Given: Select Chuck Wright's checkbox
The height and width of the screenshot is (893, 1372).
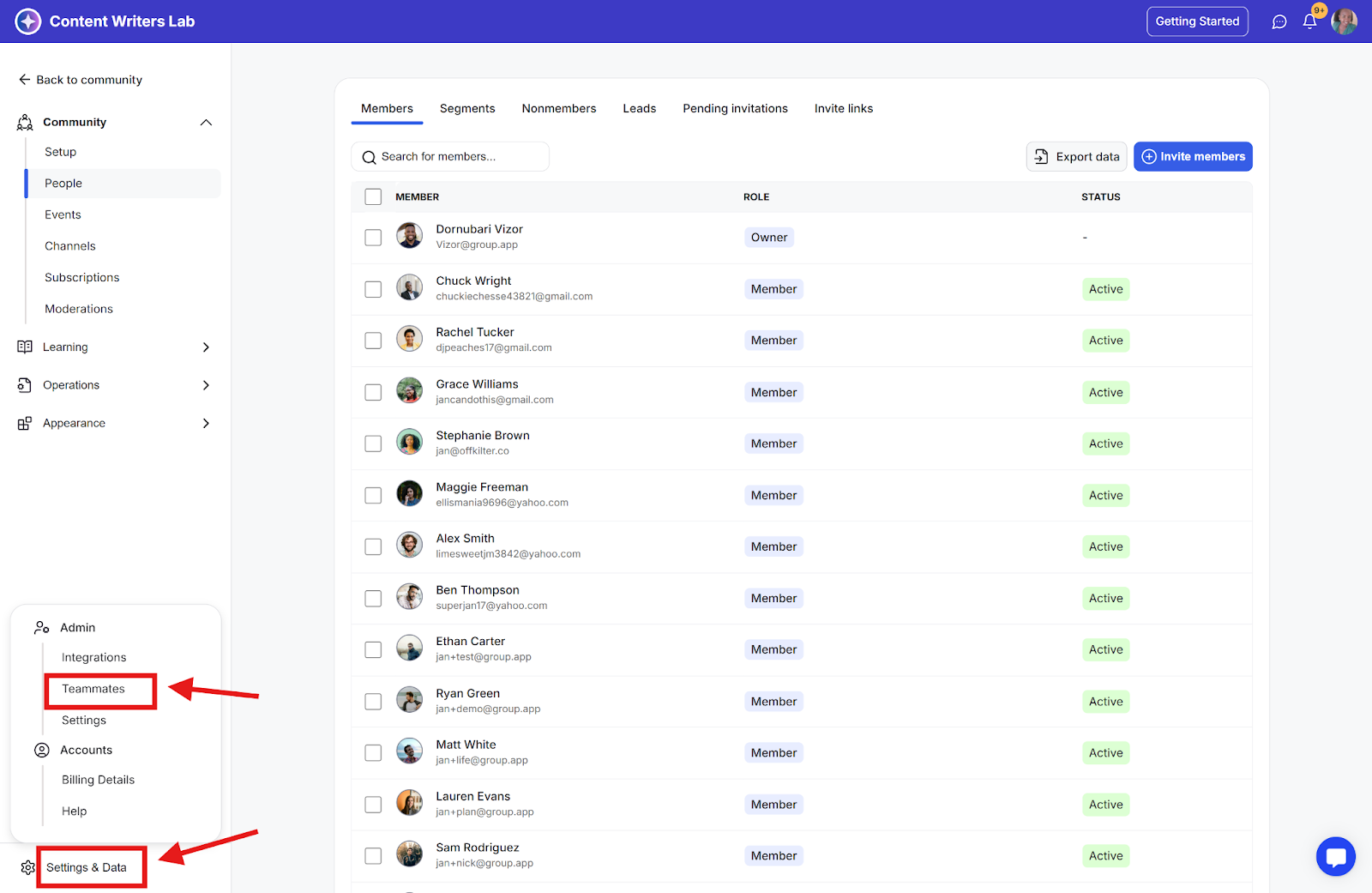Looking at the screenshot, I should 373,289.
